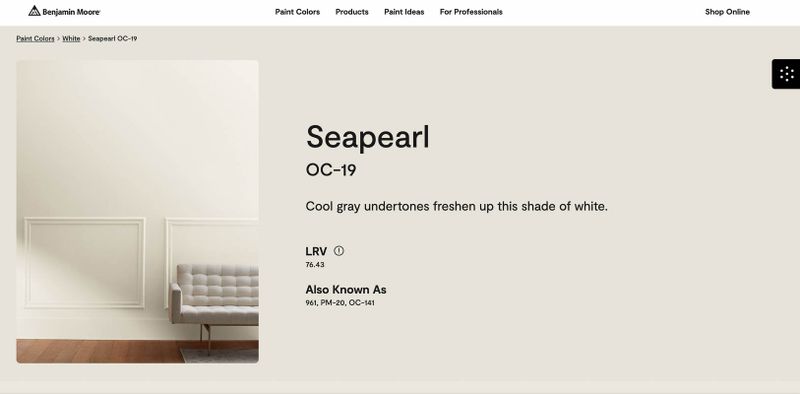Go to White breadcrumb link
Viewport: 800px width, 394px height.
click(x=71, y=38)
